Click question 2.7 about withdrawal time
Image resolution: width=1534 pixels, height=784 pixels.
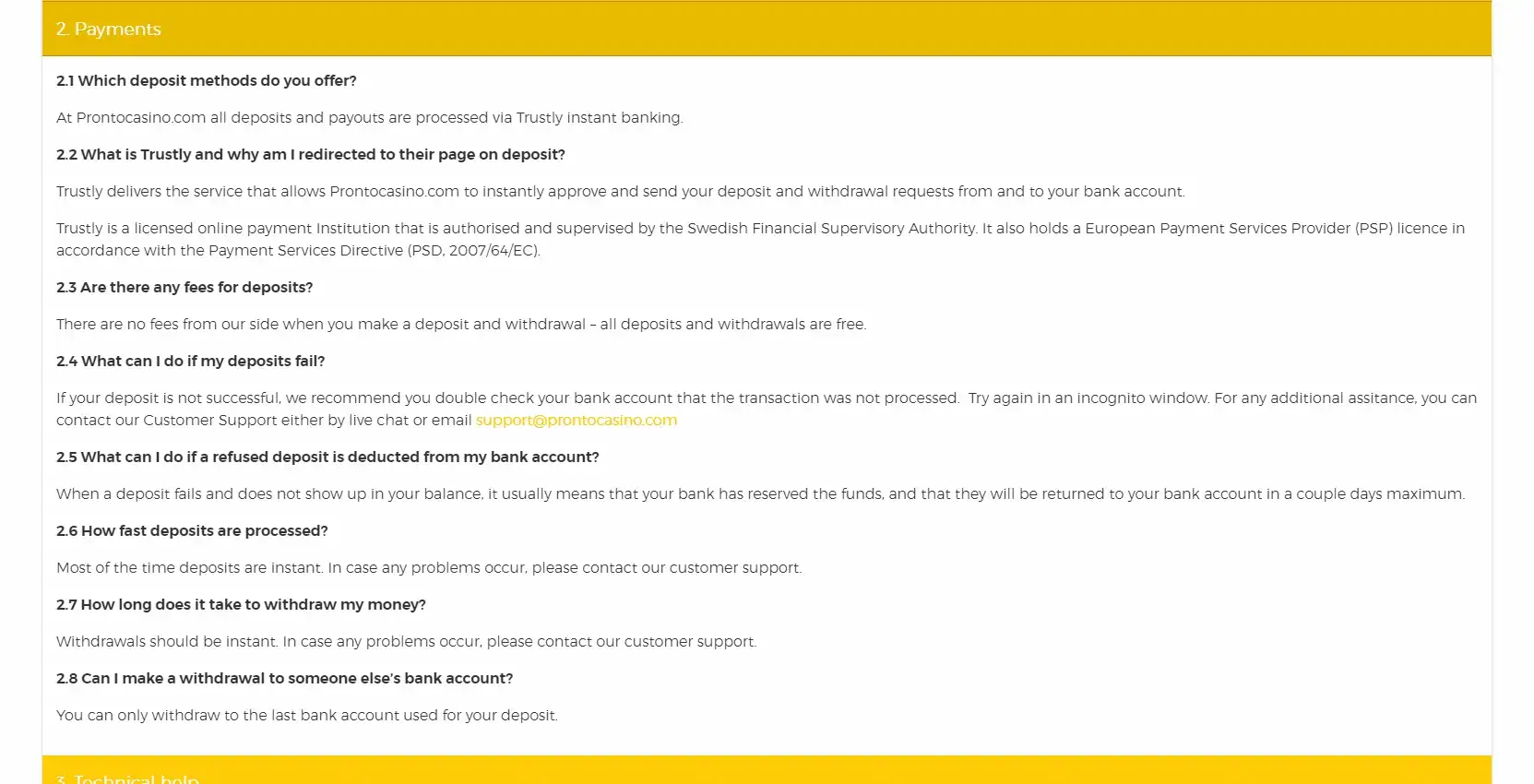(241, 605)
